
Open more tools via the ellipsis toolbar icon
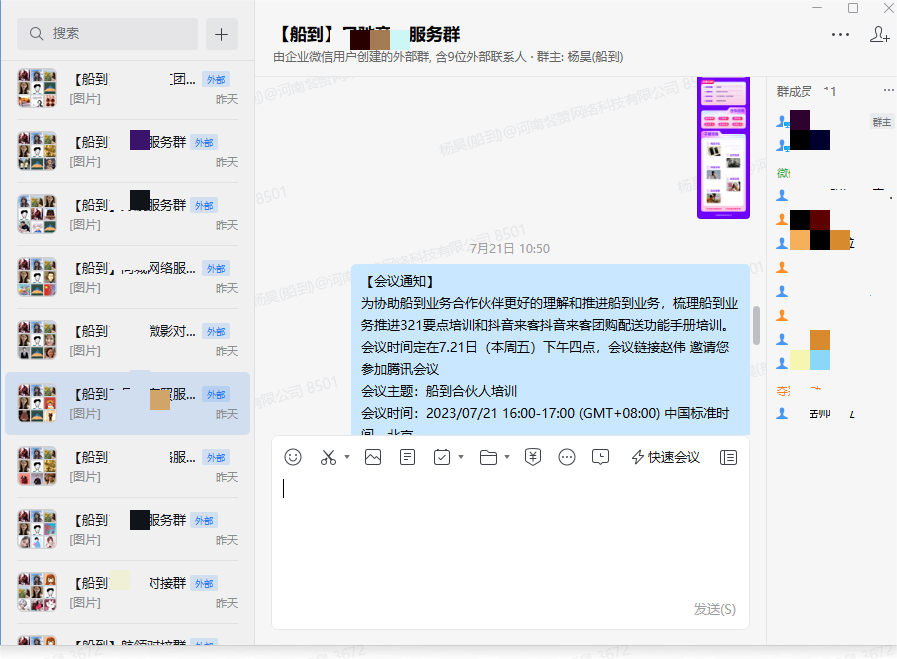pyautogui.click(x=566, y=457)
